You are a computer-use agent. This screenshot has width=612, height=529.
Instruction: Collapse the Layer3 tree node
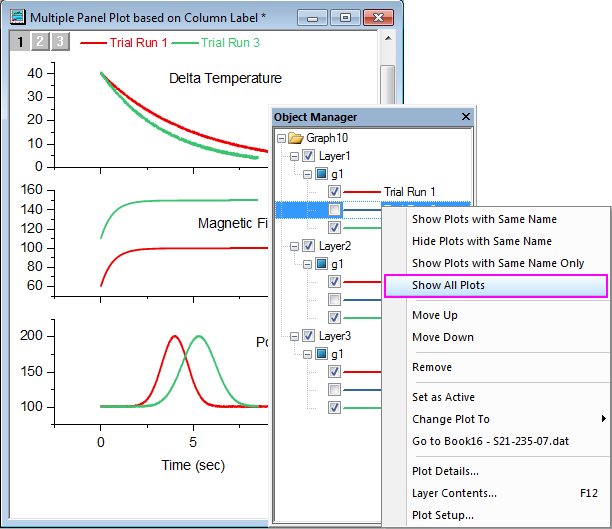click(294, 336)
